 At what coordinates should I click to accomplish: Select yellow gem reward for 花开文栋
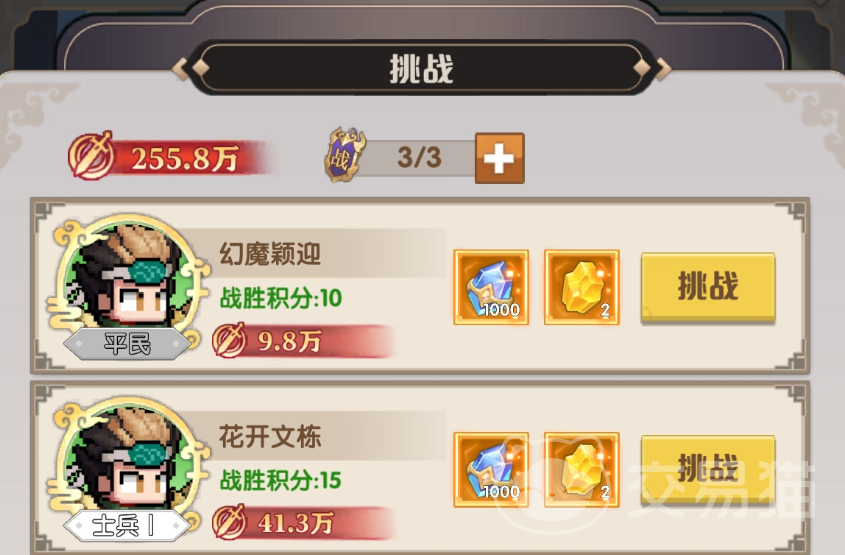(x=581, y=470)
